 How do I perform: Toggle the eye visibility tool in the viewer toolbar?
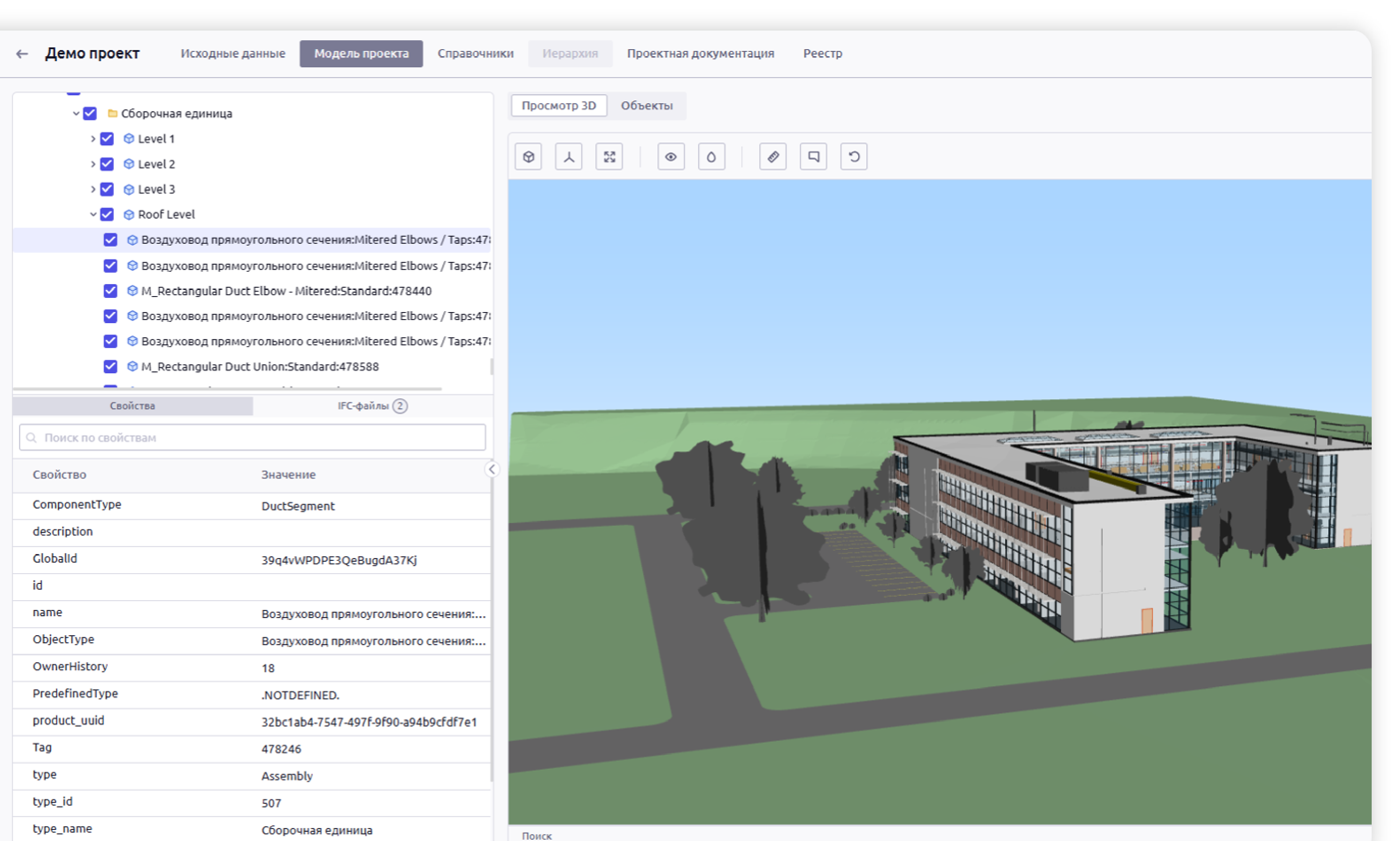pyautogui.click(x=671, y=156)
